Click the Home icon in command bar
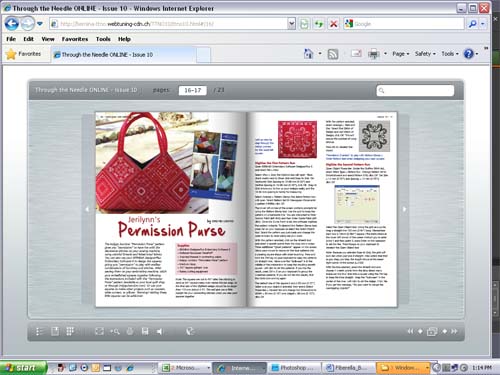The image size is (500, 375). click(308, 54)
